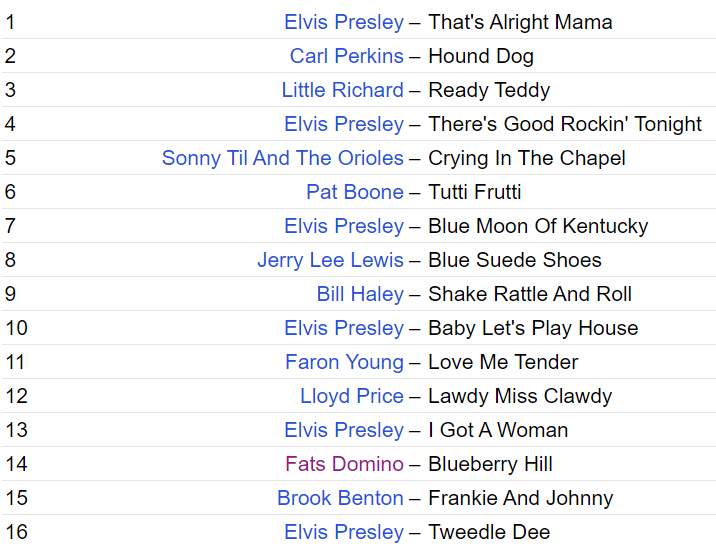Click Elvis Presley next to Blue Moon Of Kentucky

[344, 226]
